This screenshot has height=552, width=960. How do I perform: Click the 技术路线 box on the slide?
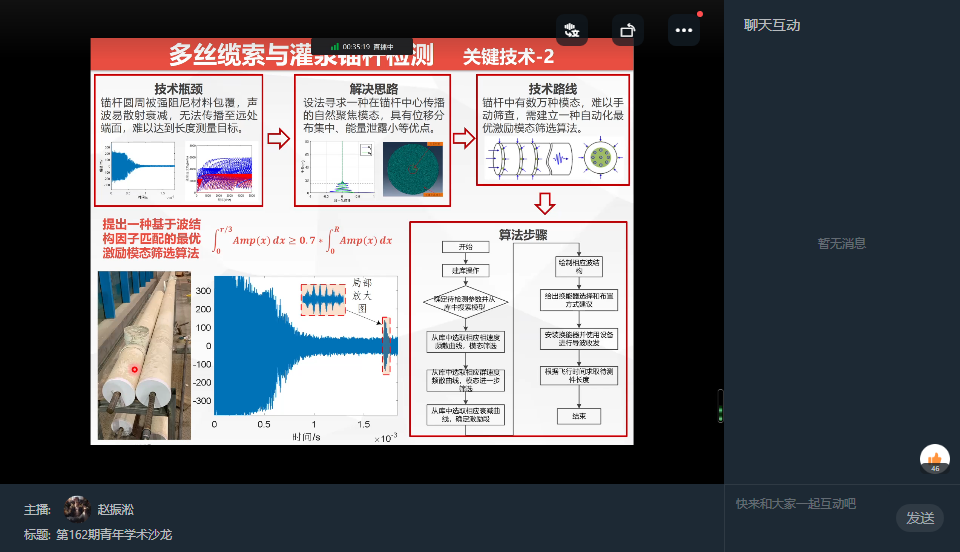click(554, 130)
